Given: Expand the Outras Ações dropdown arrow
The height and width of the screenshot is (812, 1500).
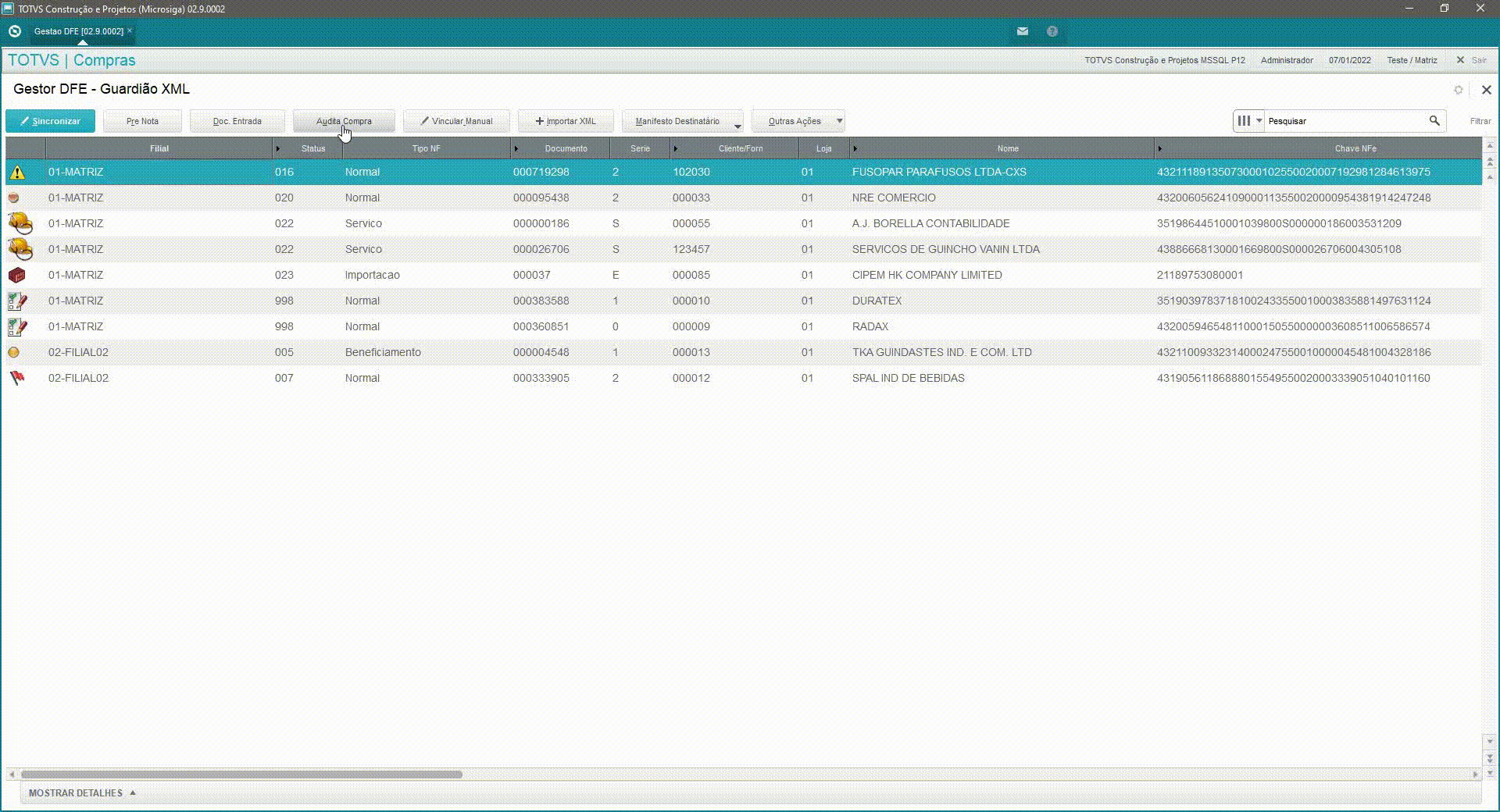Looking at the screenshot, I should point(839,121).
